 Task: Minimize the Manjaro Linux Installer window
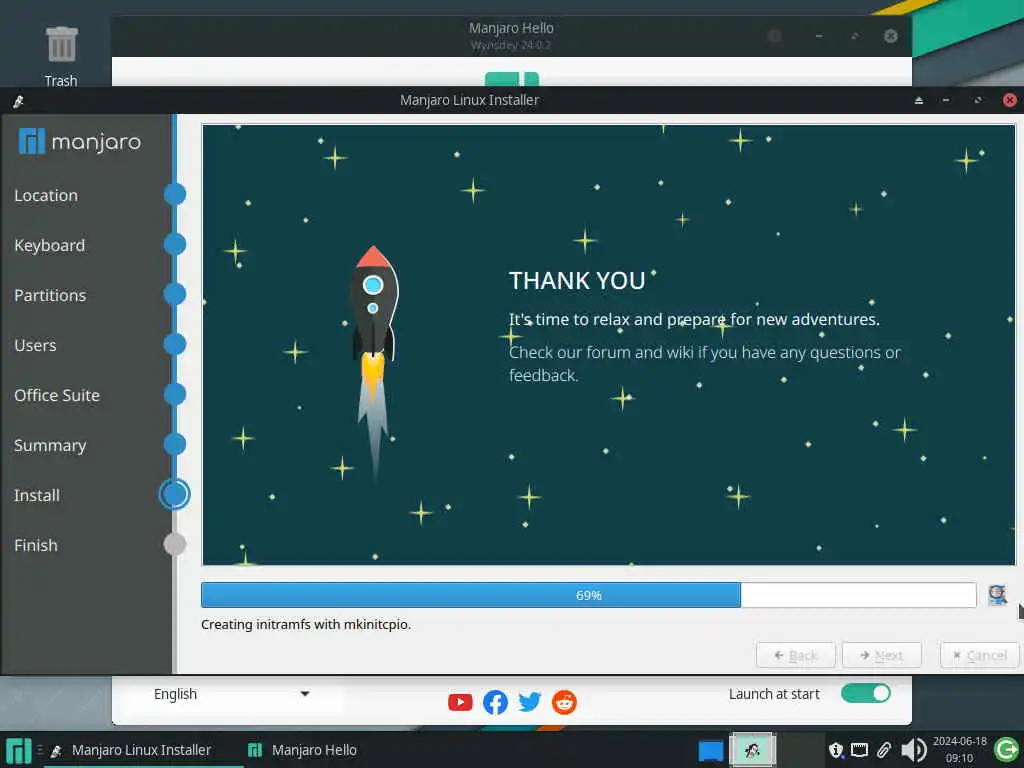coord(946,101)
